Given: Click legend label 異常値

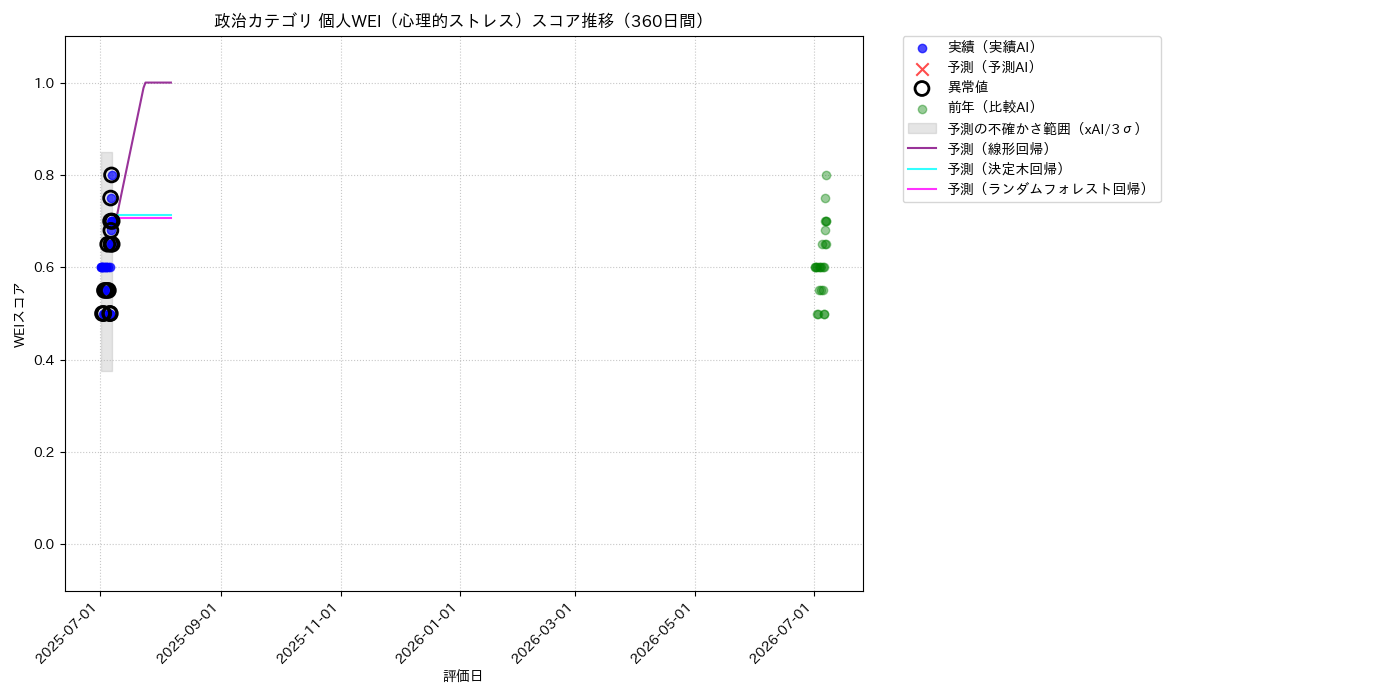Looking at the screenshot, I should 968,88.
